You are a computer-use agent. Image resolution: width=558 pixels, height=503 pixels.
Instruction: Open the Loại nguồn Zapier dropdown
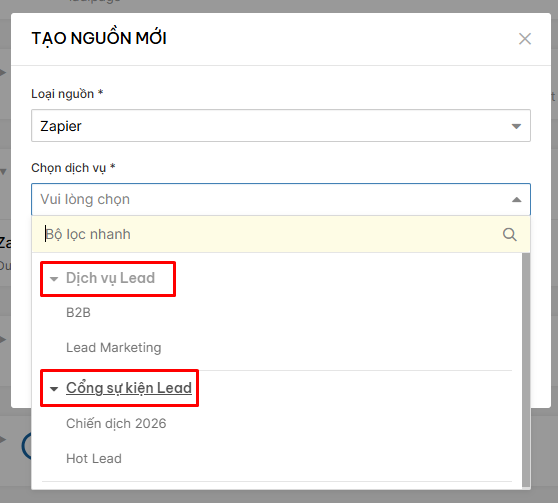[x=281, y=126]
